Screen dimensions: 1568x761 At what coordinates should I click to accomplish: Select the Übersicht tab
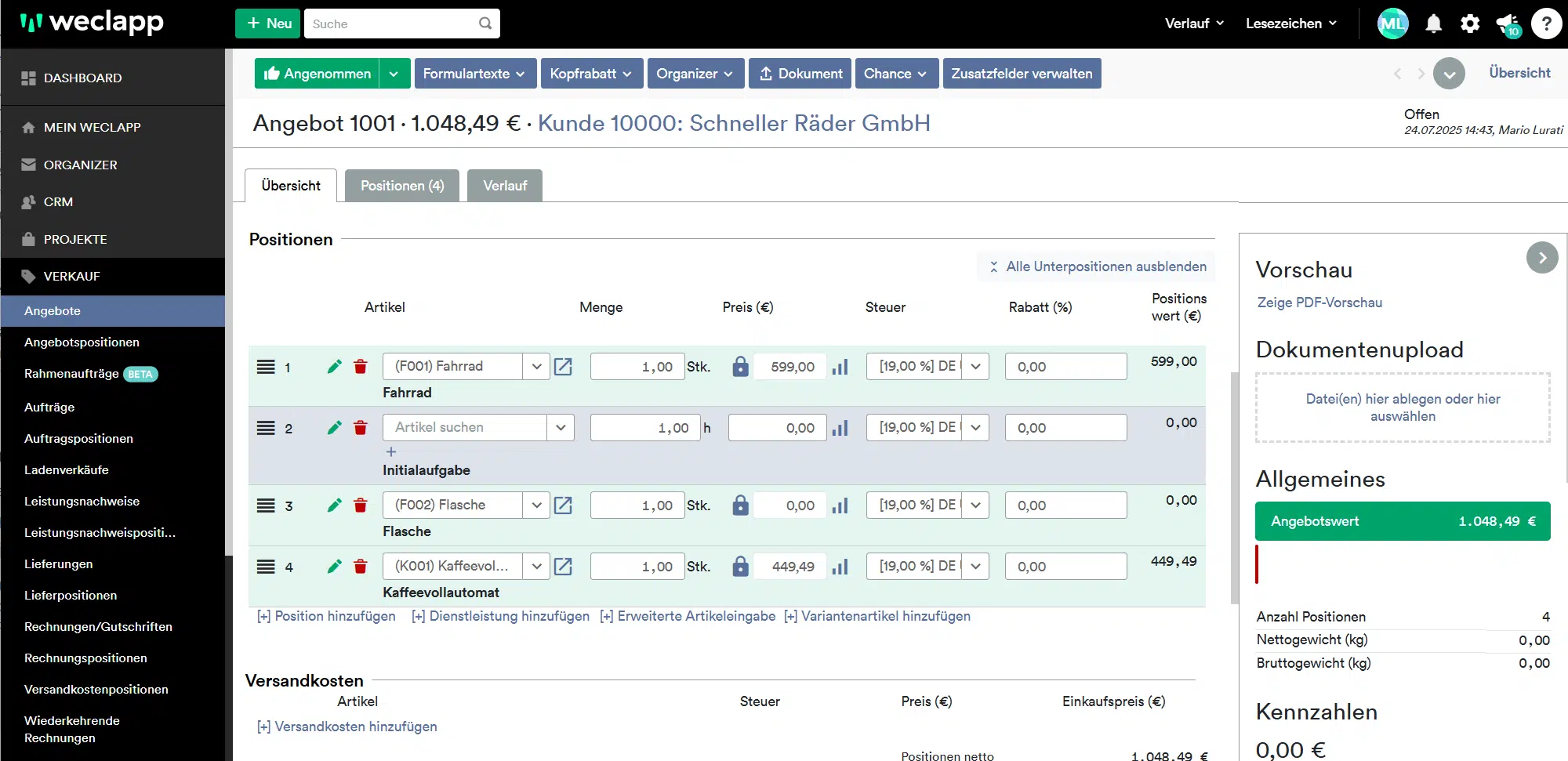291,186
